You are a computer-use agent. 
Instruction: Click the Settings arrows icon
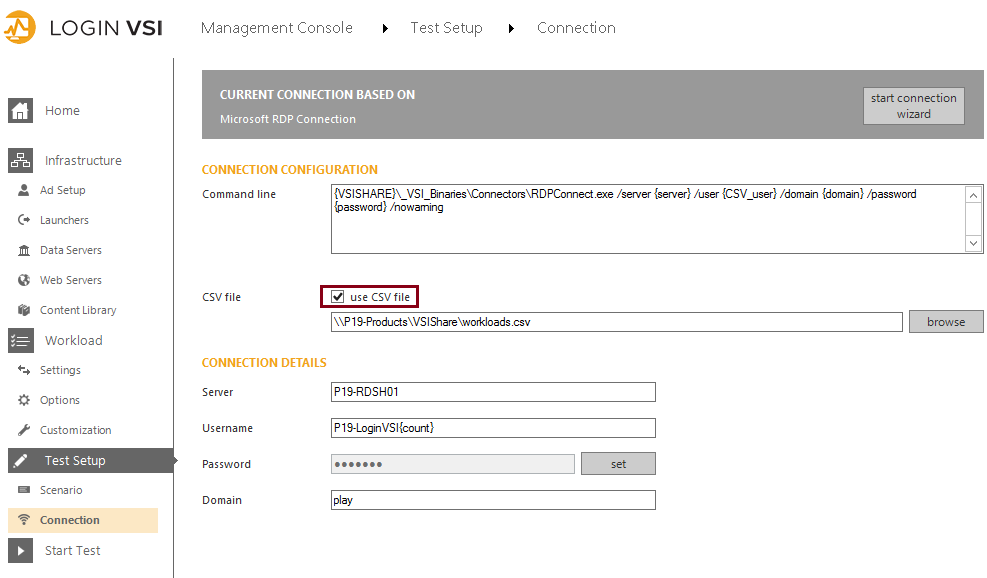click(x=24, y=370)
